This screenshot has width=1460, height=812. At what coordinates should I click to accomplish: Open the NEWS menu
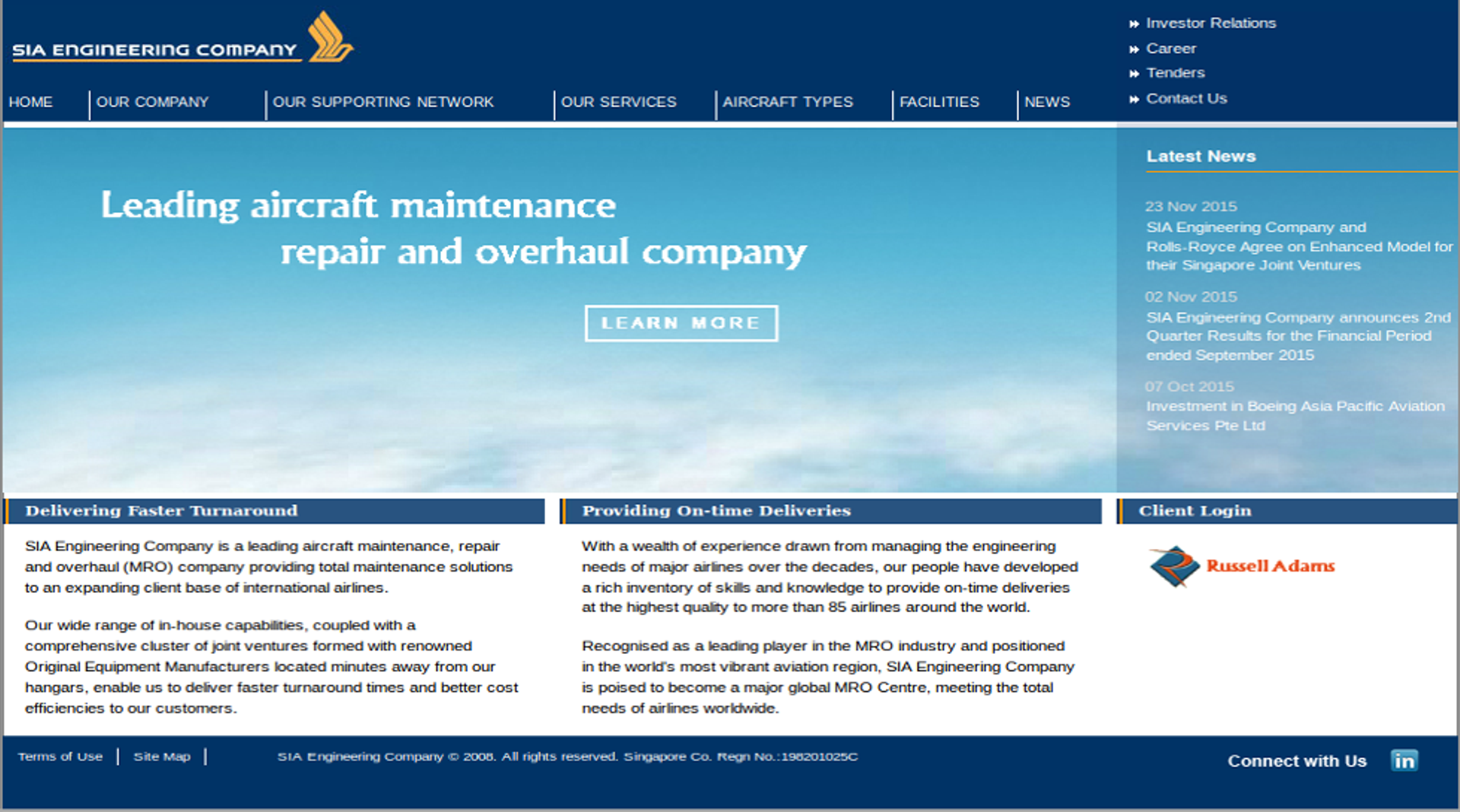pos(1047,102)
